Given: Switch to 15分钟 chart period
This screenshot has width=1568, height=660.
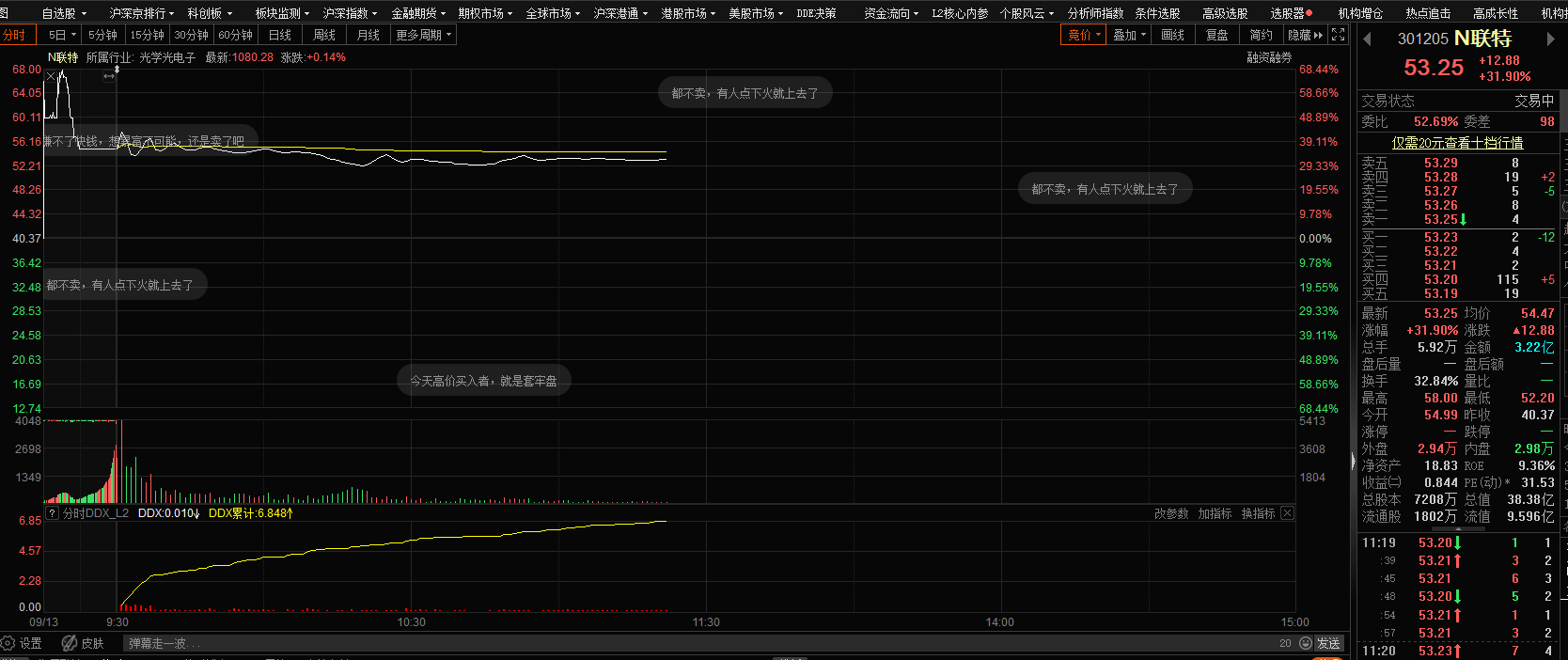Looking at the screenshot, I should [x=147, y=35].
